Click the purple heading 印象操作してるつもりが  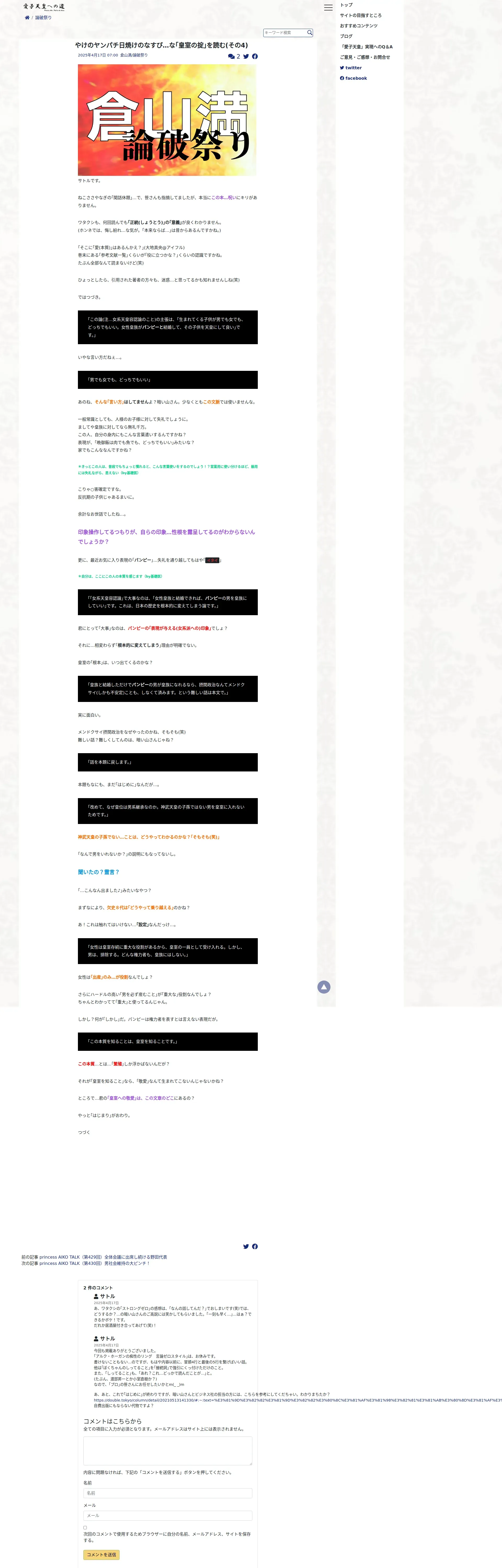(x=166, y=536)
